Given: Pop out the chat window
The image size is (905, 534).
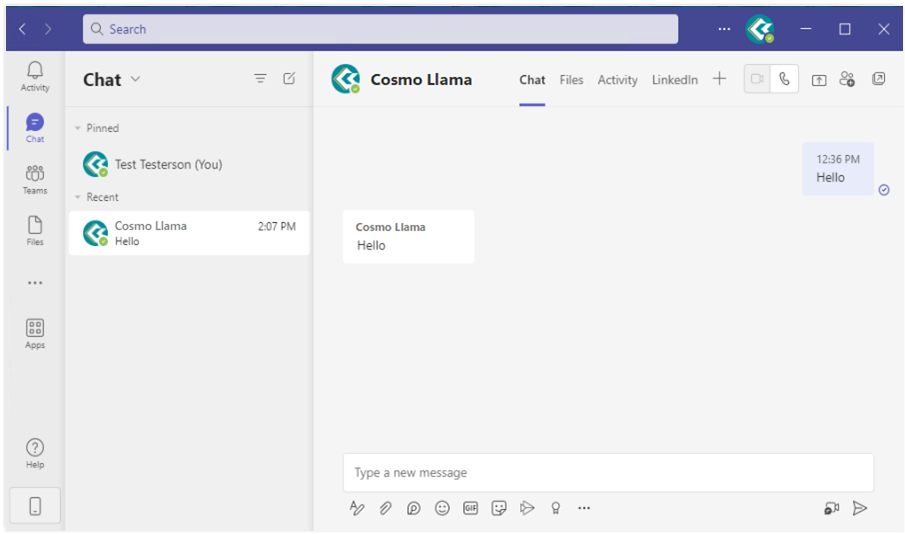Looking at the screenshot, I should [878, 79].
